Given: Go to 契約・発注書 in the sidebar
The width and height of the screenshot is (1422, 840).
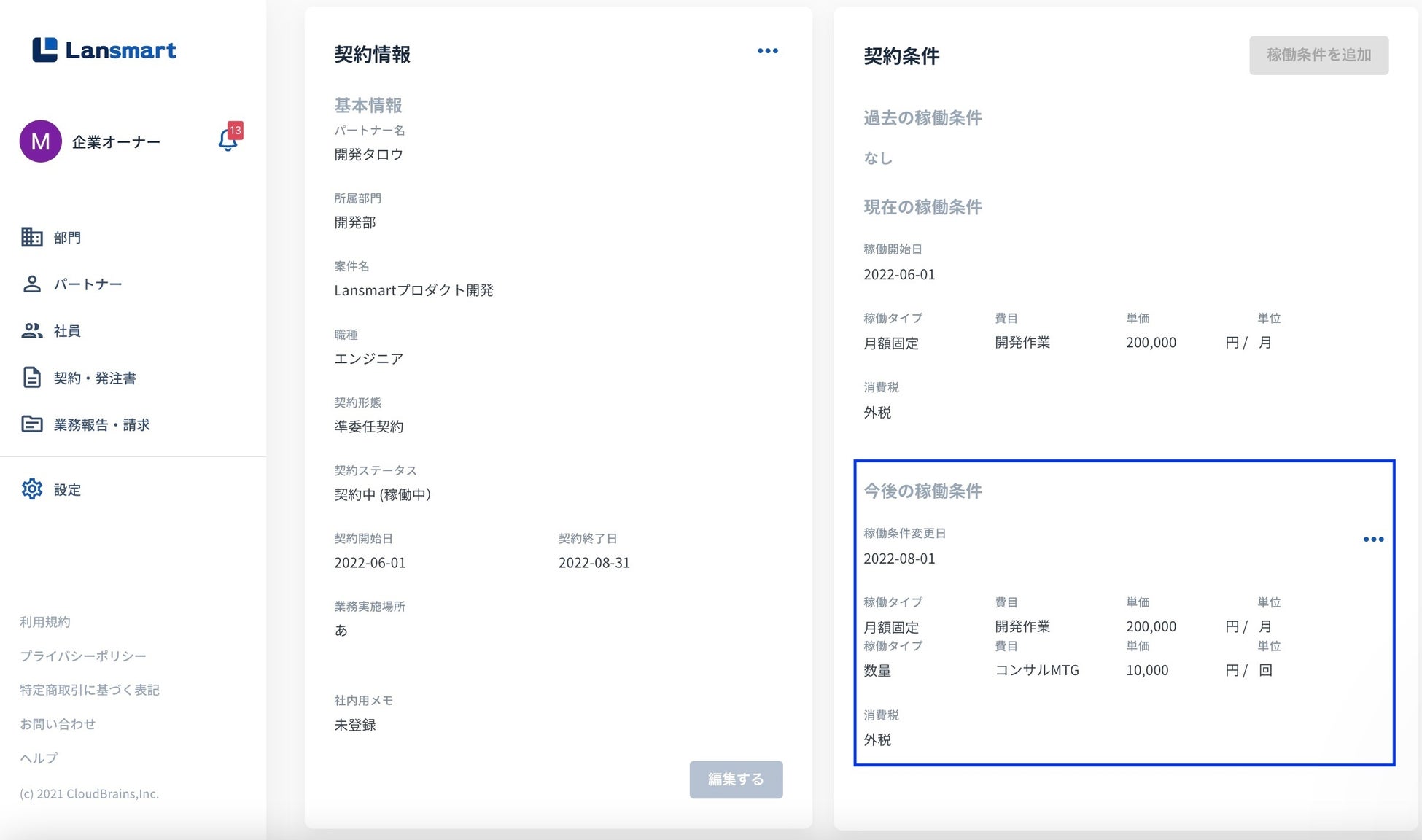Looking at the screenshot, I should [x=95, y=378].
